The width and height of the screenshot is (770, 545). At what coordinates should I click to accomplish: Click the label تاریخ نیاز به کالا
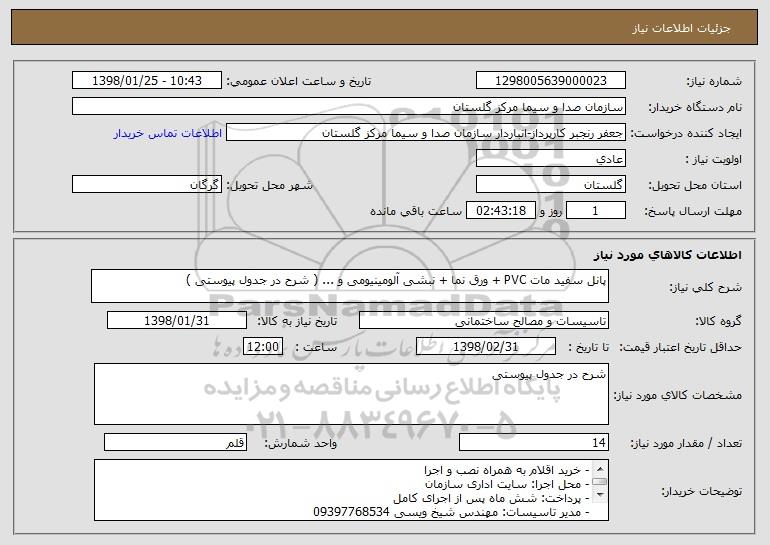297,321
